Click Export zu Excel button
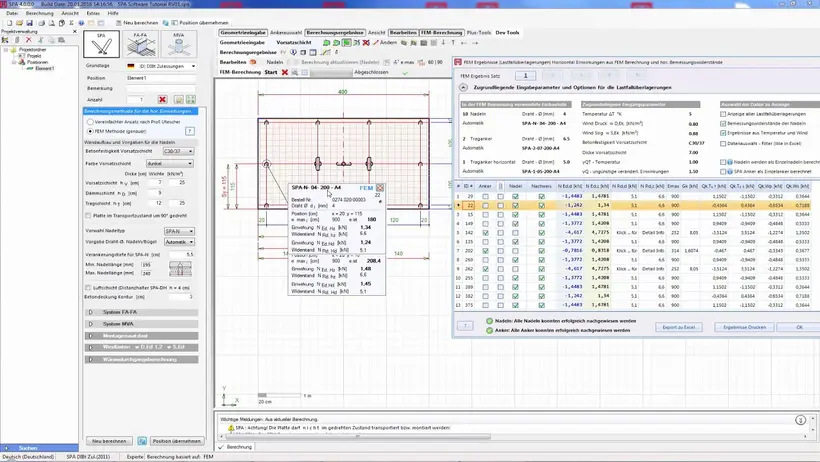 pyautogui.click(x=679, y=327)
